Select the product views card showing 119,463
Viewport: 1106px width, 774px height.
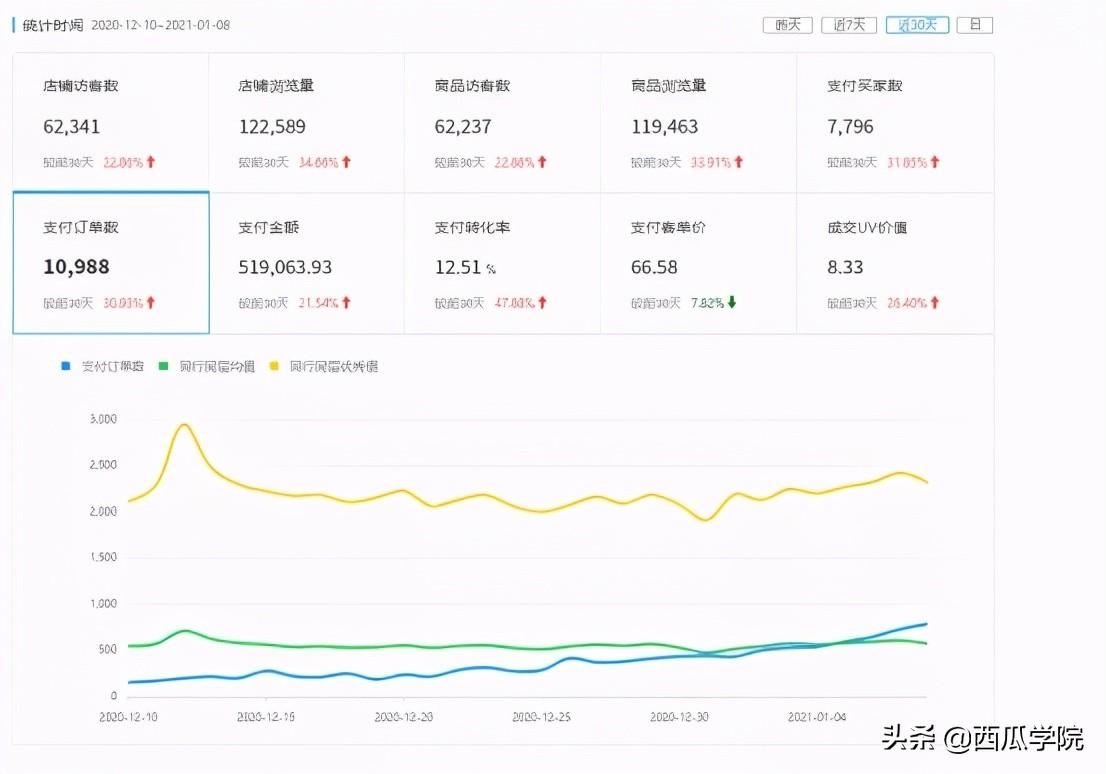(x=698, y=122)
